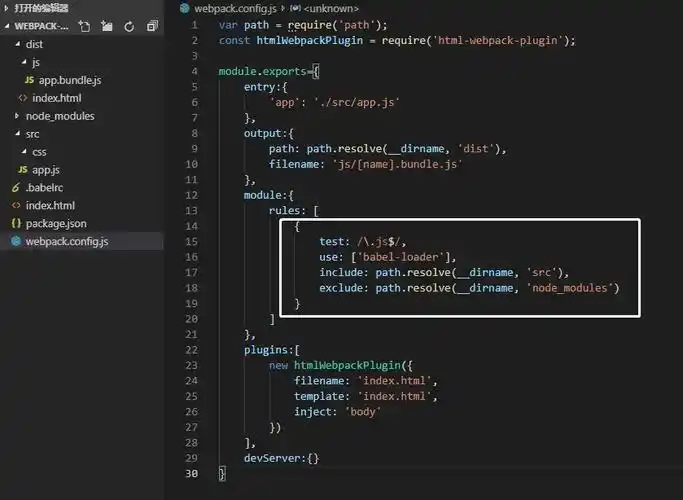
Task: Click require('path') on line 1
Action: pos(335,25)
